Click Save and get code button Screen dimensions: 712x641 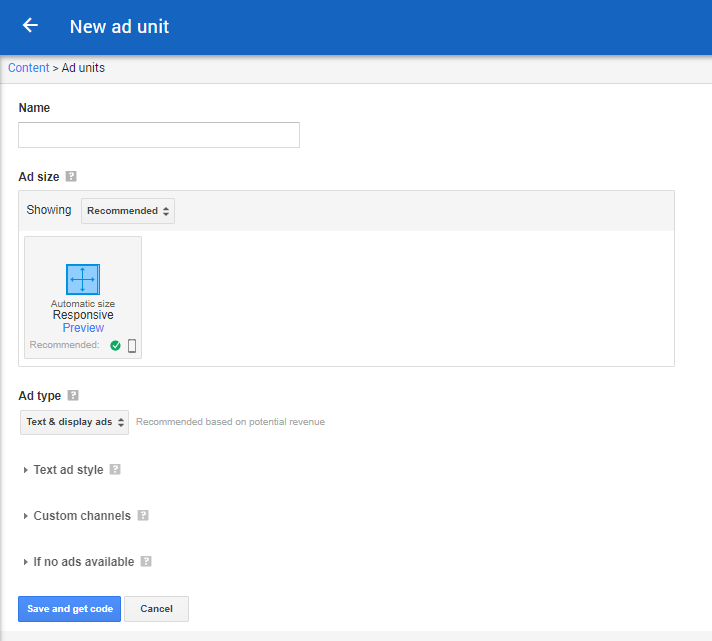69,609
